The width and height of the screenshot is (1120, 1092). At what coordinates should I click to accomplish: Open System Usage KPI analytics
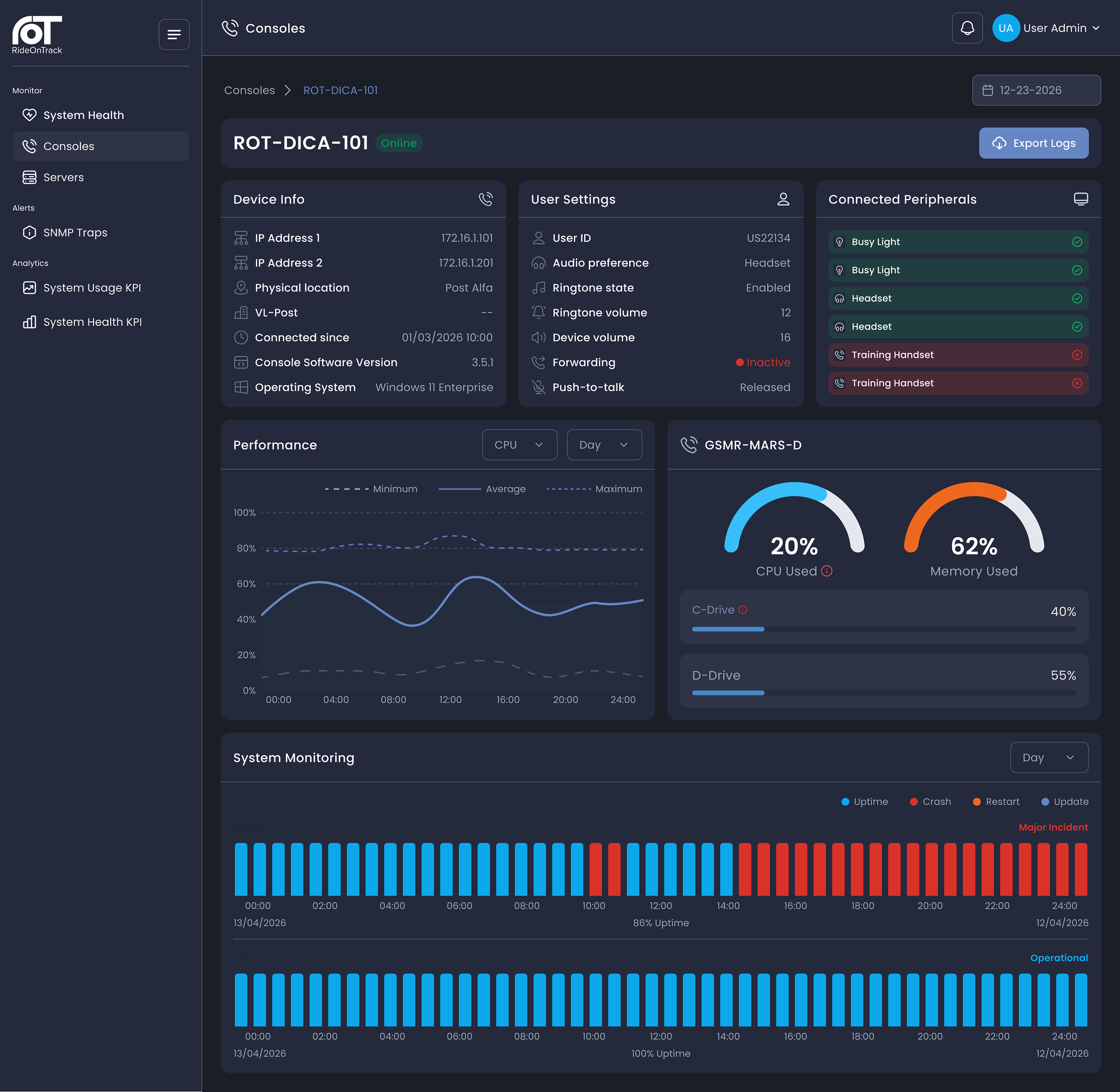click(x=101, y=287)
